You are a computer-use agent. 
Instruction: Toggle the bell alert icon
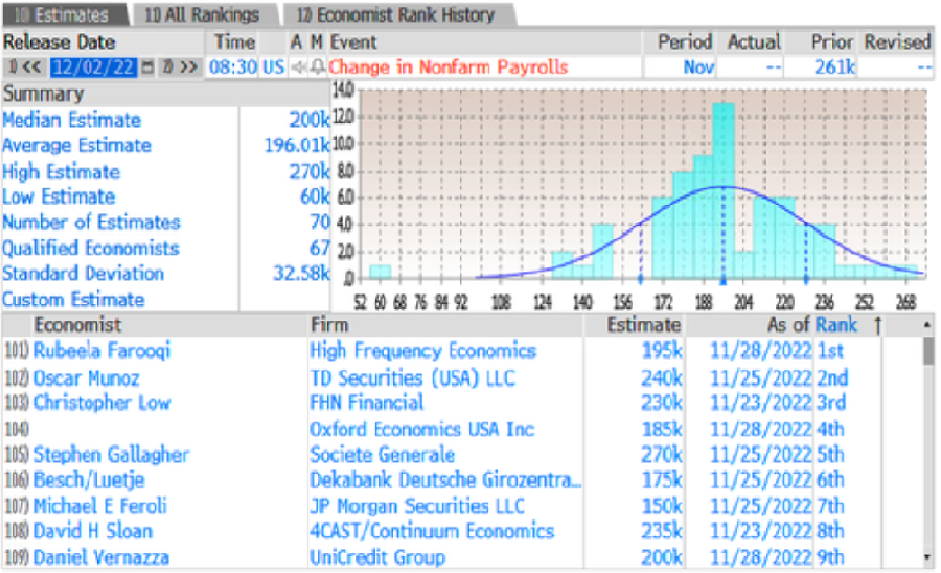tap(317, 67)
